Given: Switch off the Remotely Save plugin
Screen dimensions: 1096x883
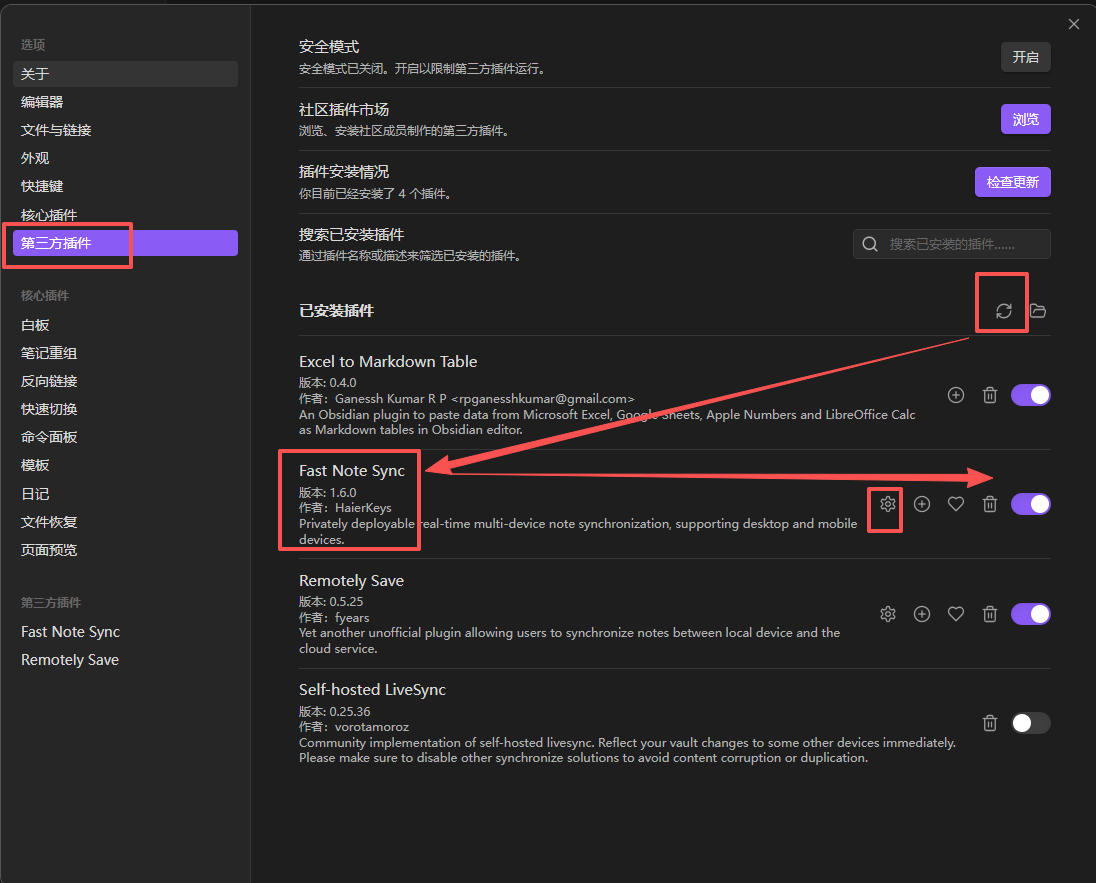Looking at the screenshot, I should click(x=1030, y=614).
